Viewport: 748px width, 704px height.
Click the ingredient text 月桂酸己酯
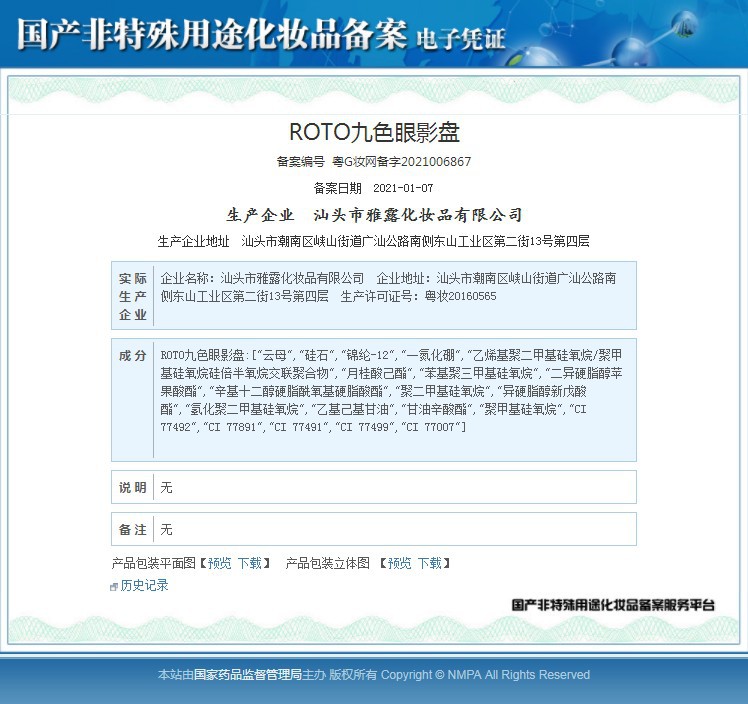click(x=377, y=373)
